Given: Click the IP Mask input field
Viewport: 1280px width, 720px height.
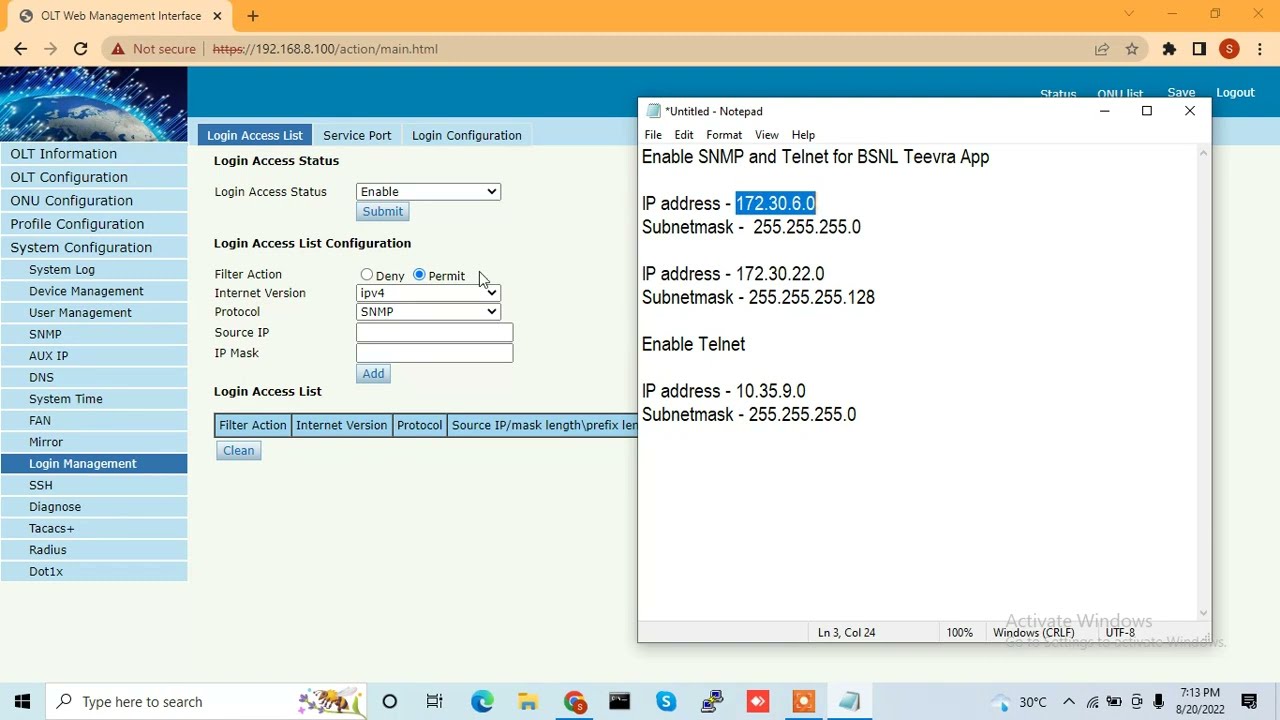Looking at the screenshot, I should coord(434,353).
